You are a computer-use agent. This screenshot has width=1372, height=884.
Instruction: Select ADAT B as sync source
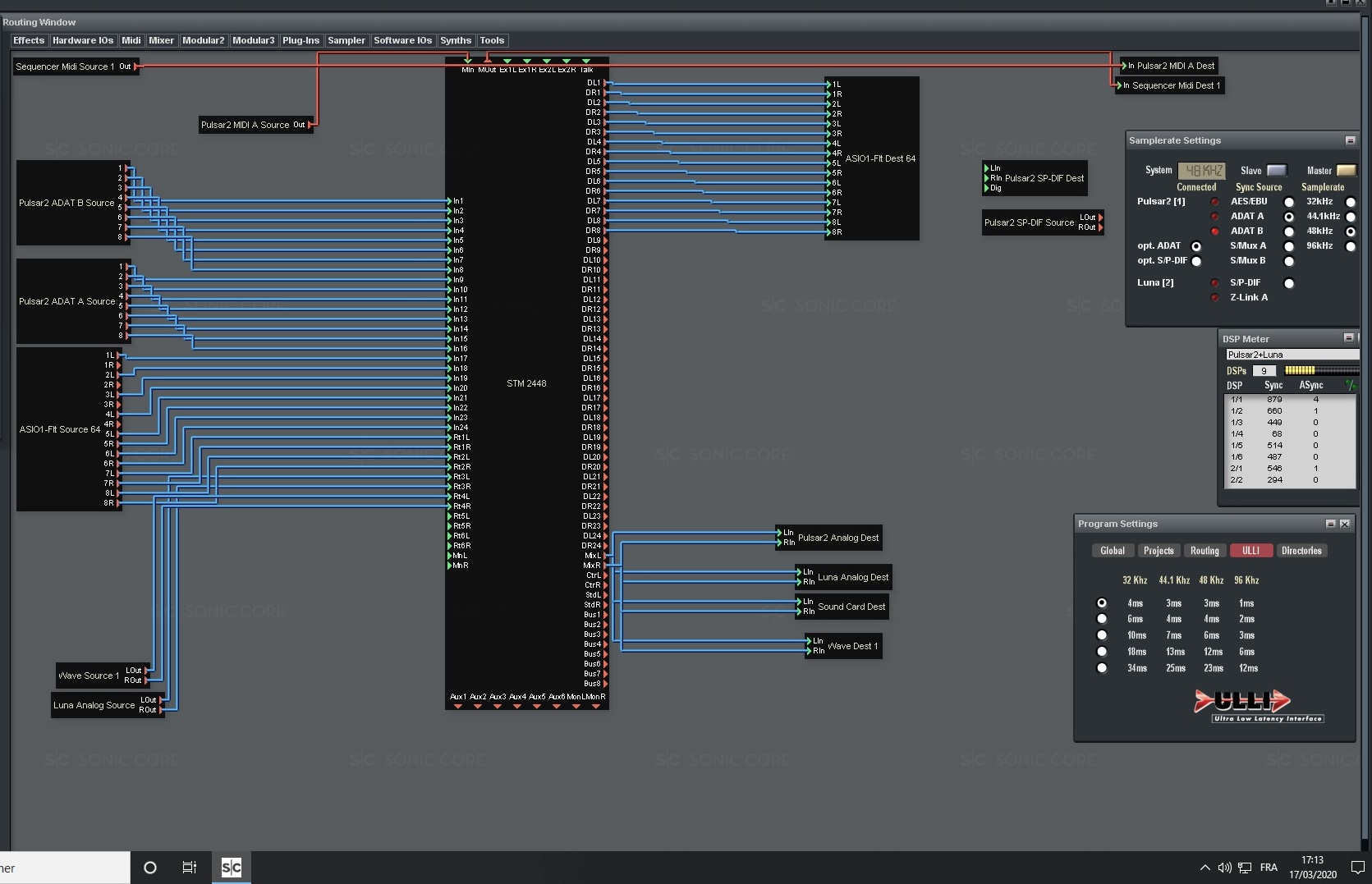pos(1289,231)
